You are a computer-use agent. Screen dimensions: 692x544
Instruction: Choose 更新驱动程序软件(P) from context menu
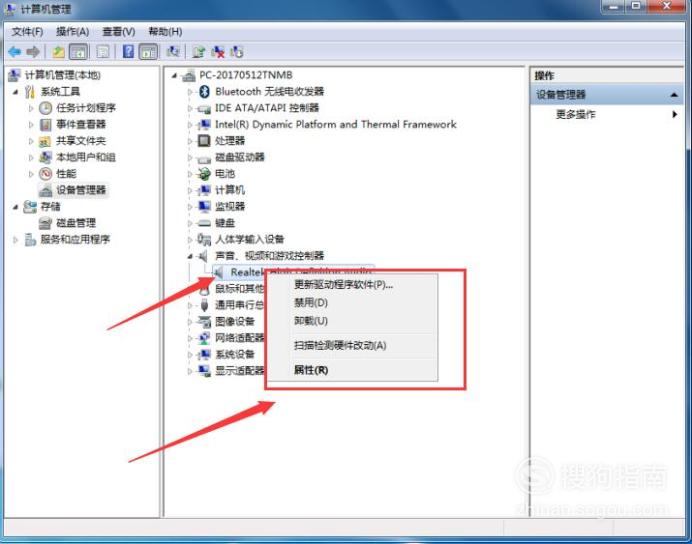tap(343, 285)
